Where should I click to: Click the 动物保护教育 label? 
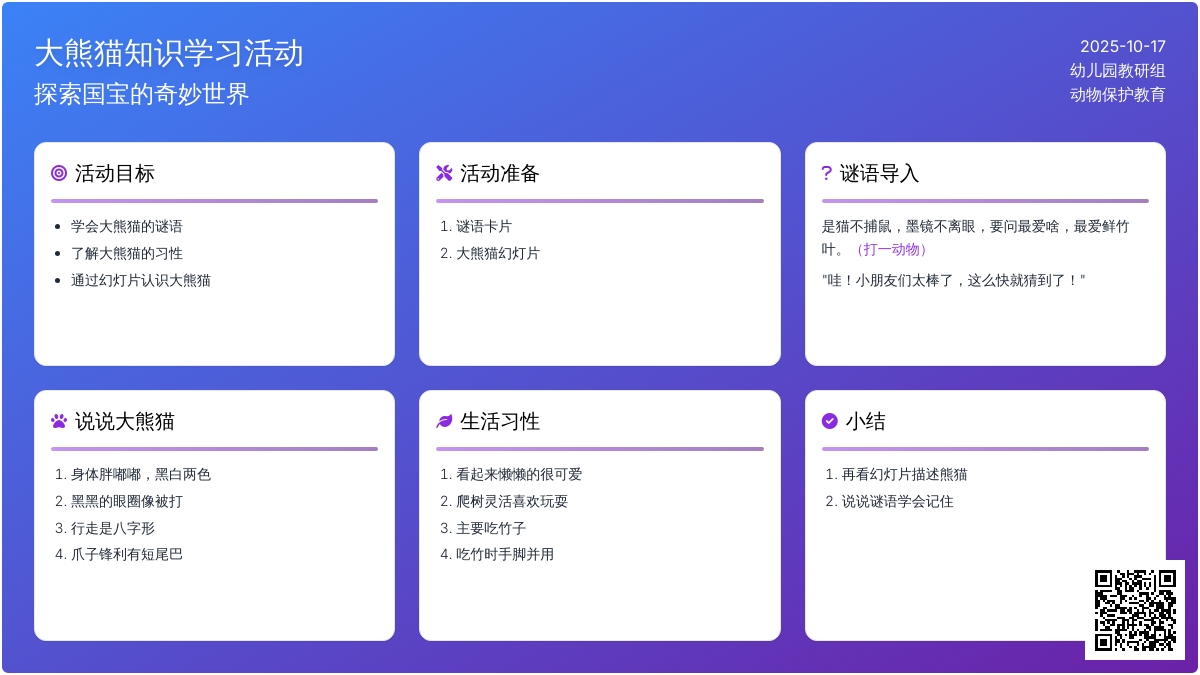click(x=1117, y=95)
